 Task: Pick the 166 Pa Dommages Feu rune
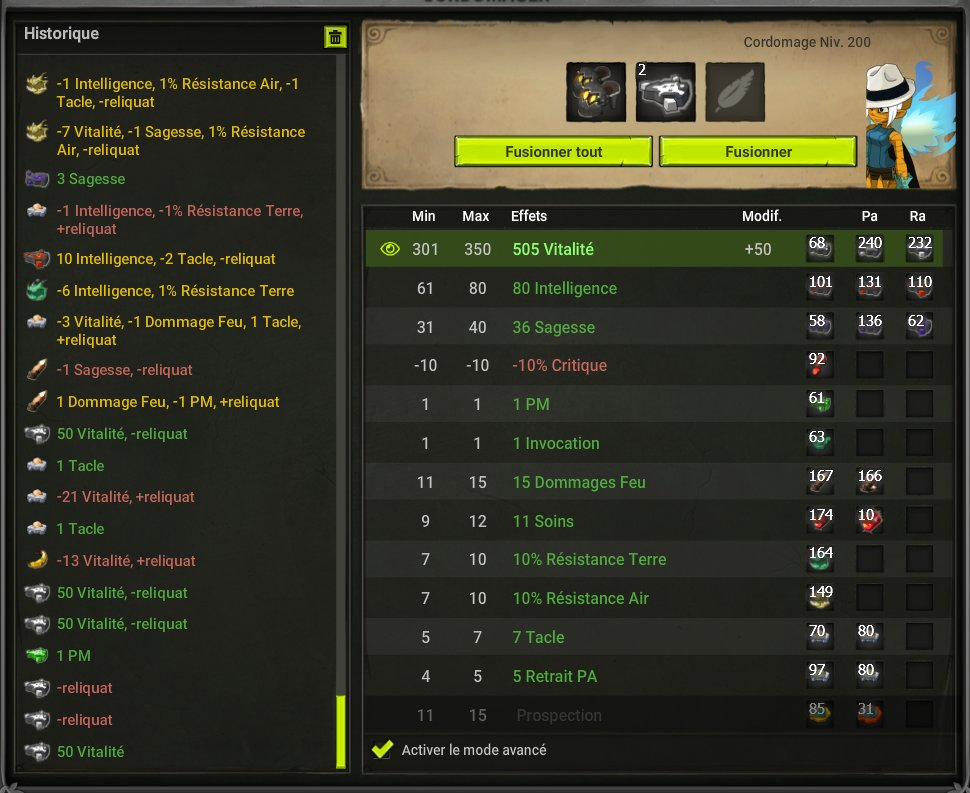click(869, 482)
